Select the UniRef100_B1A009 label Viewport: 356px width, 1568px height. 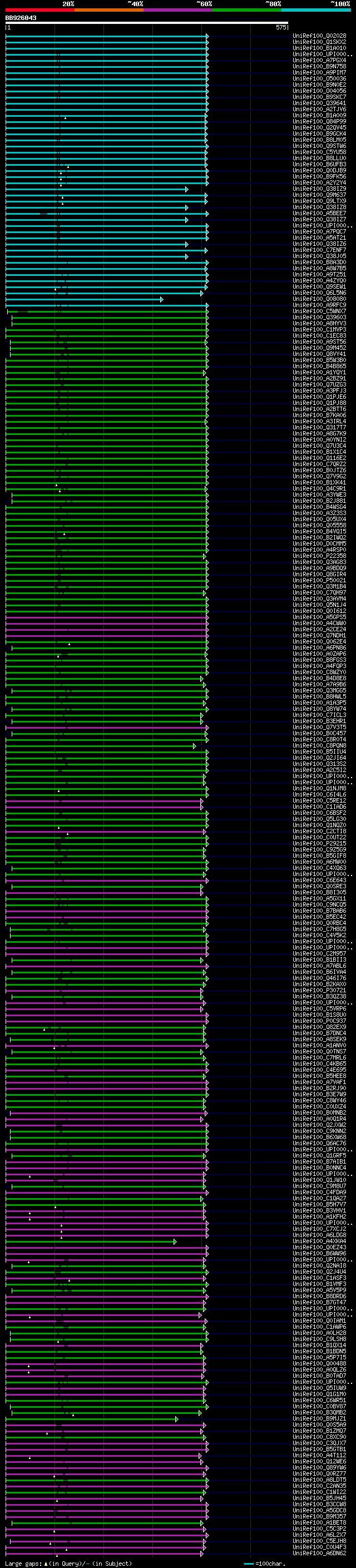click(x=319, y=116)
